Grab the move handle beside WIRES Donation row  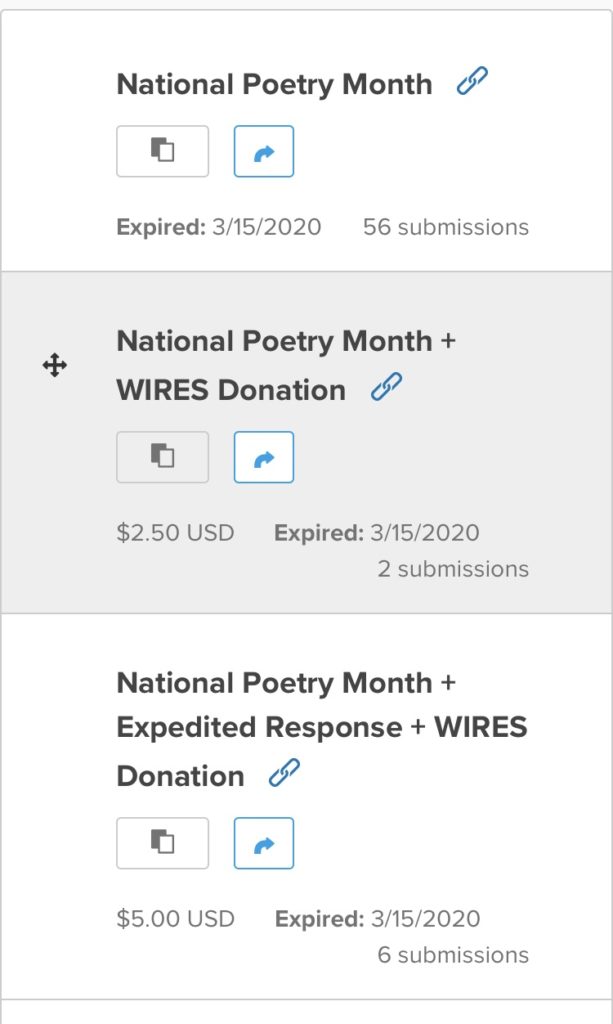[x=55, y=365]
